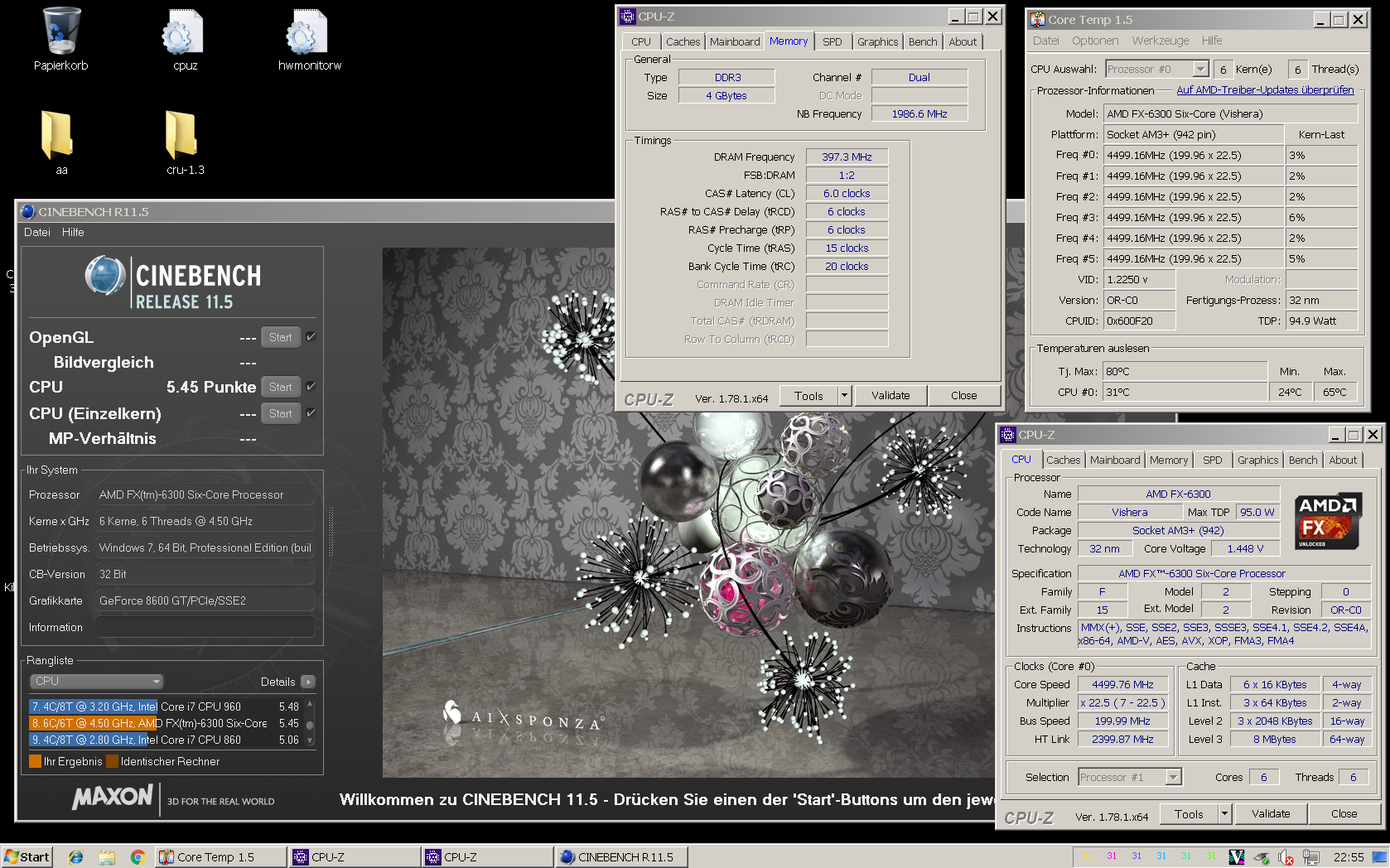Viewport: 1390px width, 868px height.
Task: Open Tools dropdown arrow in Memory CPU-Z window
Action: pos(844,396)
